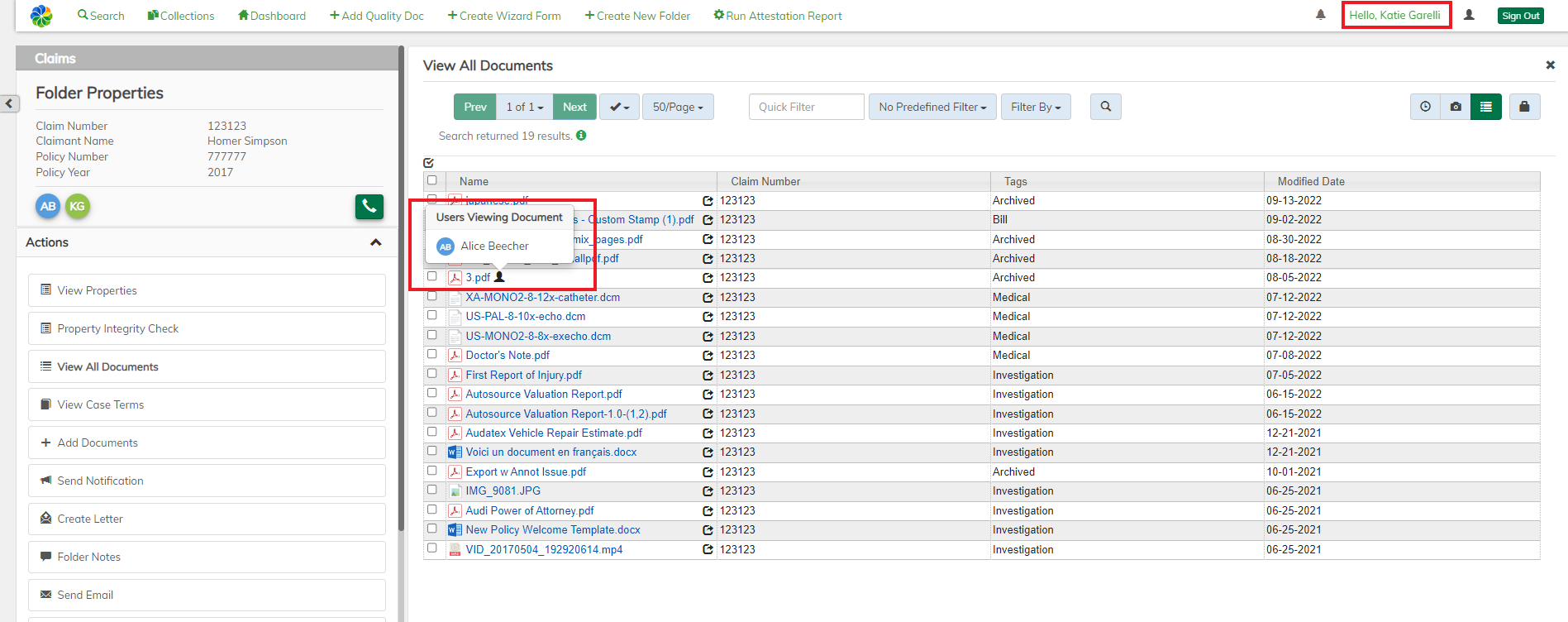
Task: Tick the checkbox for IMG_9081.JPG
Action: pyautogui.click(x=431, y=490)
